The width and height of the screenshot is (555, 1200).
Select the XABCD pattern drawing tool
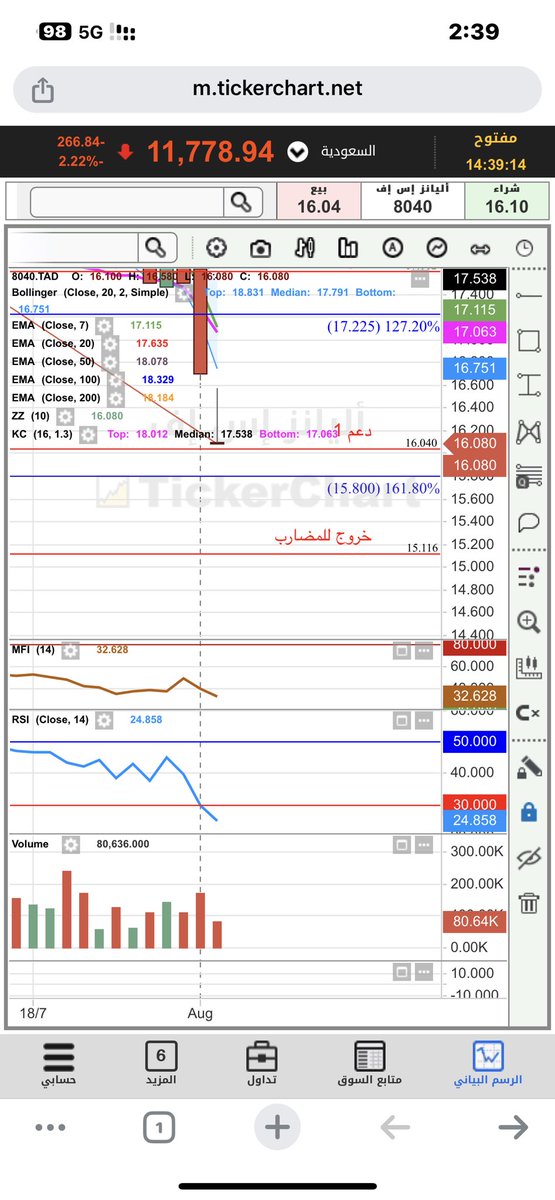(x=528, y=432)
